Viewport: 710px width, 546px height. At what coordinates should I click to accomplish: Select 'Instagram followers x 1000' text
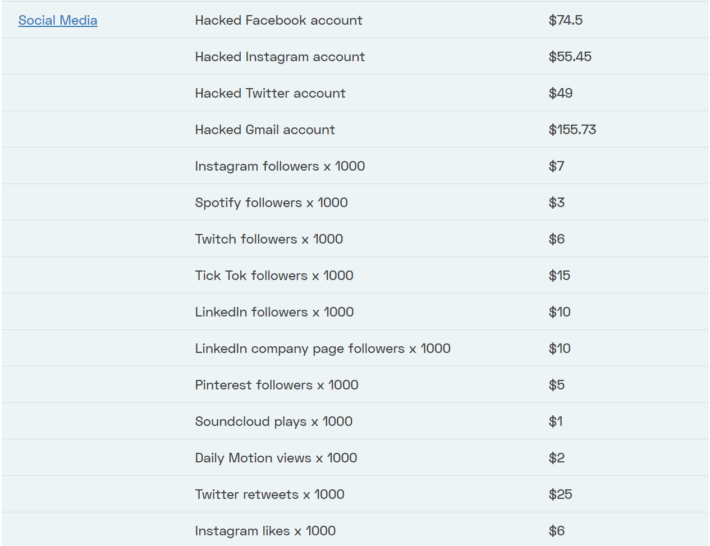point(280,166)
